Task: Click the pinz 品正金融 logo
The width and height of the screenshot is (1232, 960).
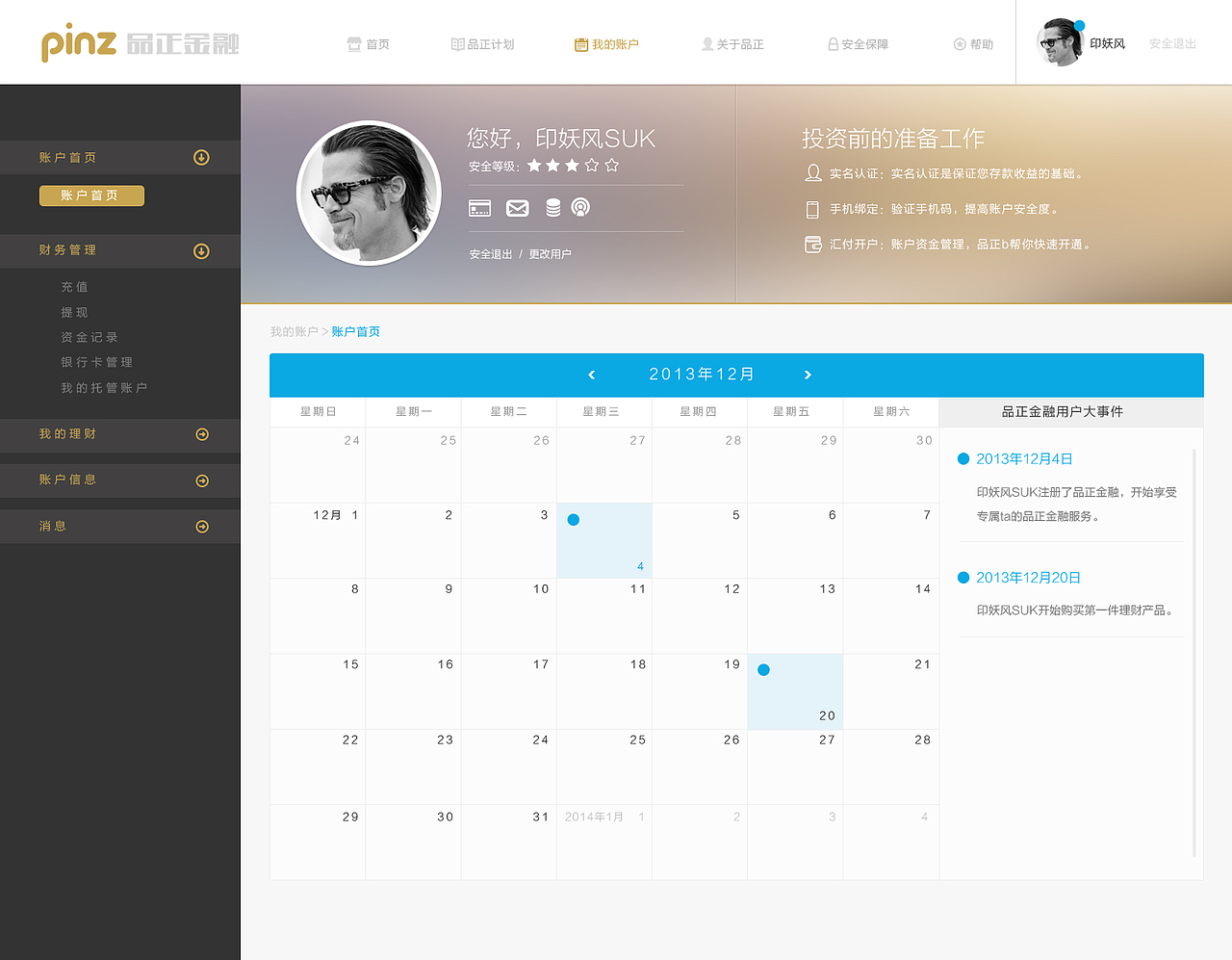Action: (140, 43)
